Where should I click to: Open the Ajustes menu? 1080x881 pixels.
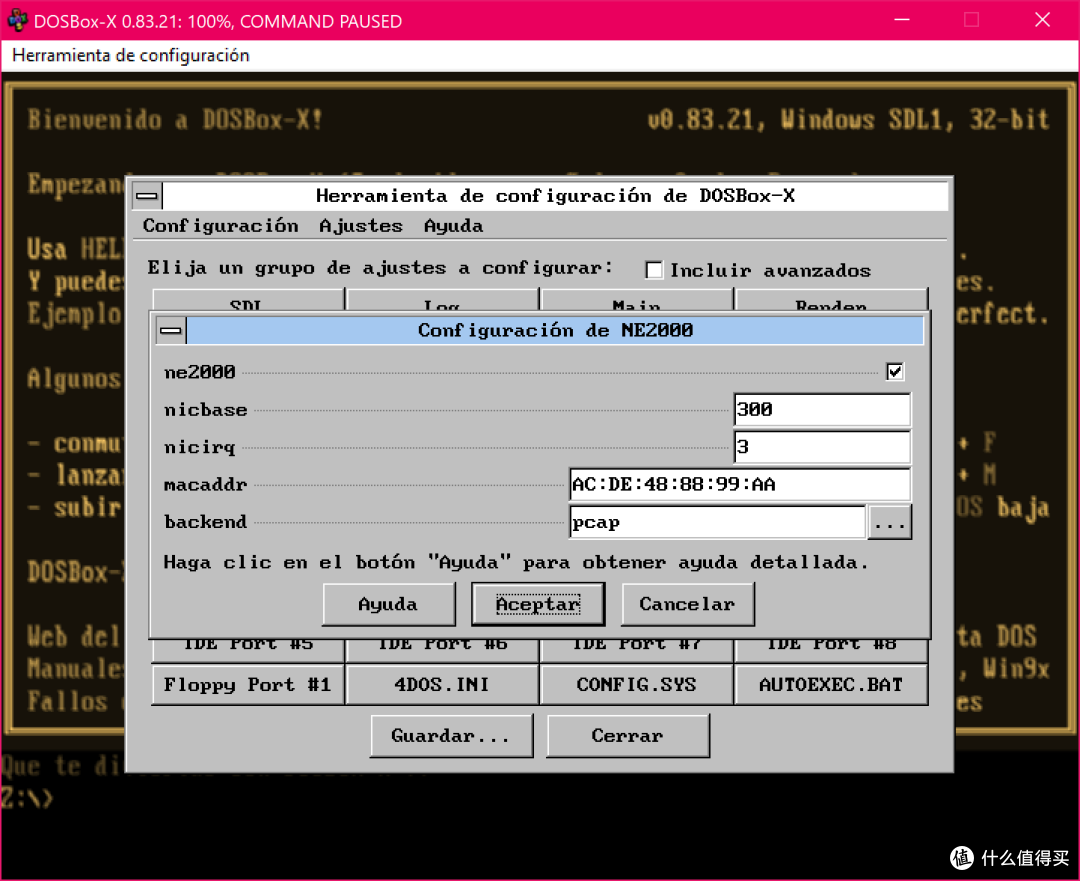pos(361,226)
